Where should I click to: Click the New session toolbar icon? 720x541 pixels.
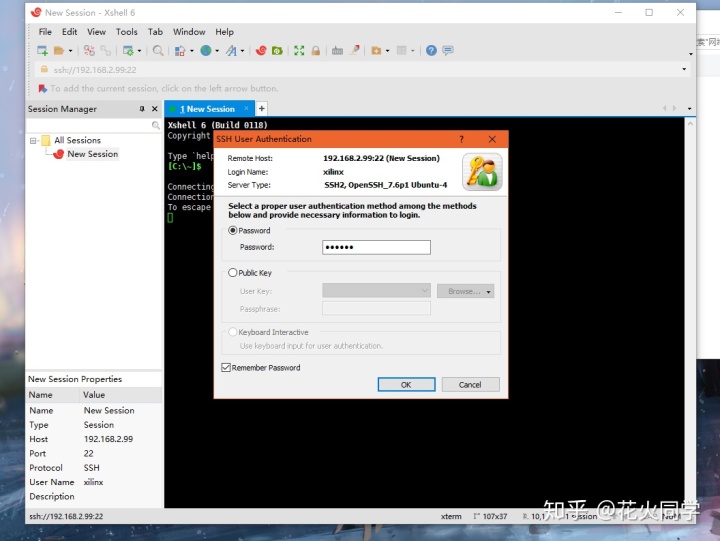[x=42, y=51]
